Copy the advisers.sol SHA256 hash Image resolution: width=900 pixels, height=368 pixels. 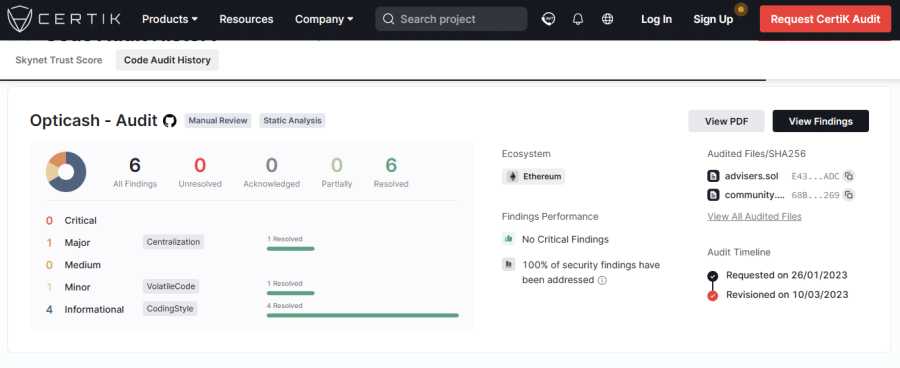point(849,176)
